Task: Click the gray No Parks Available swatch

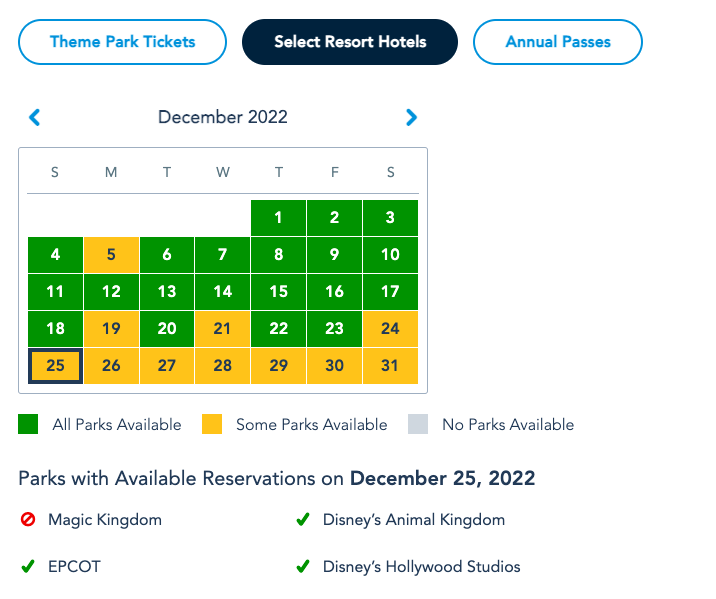Action: click(418, 425)
